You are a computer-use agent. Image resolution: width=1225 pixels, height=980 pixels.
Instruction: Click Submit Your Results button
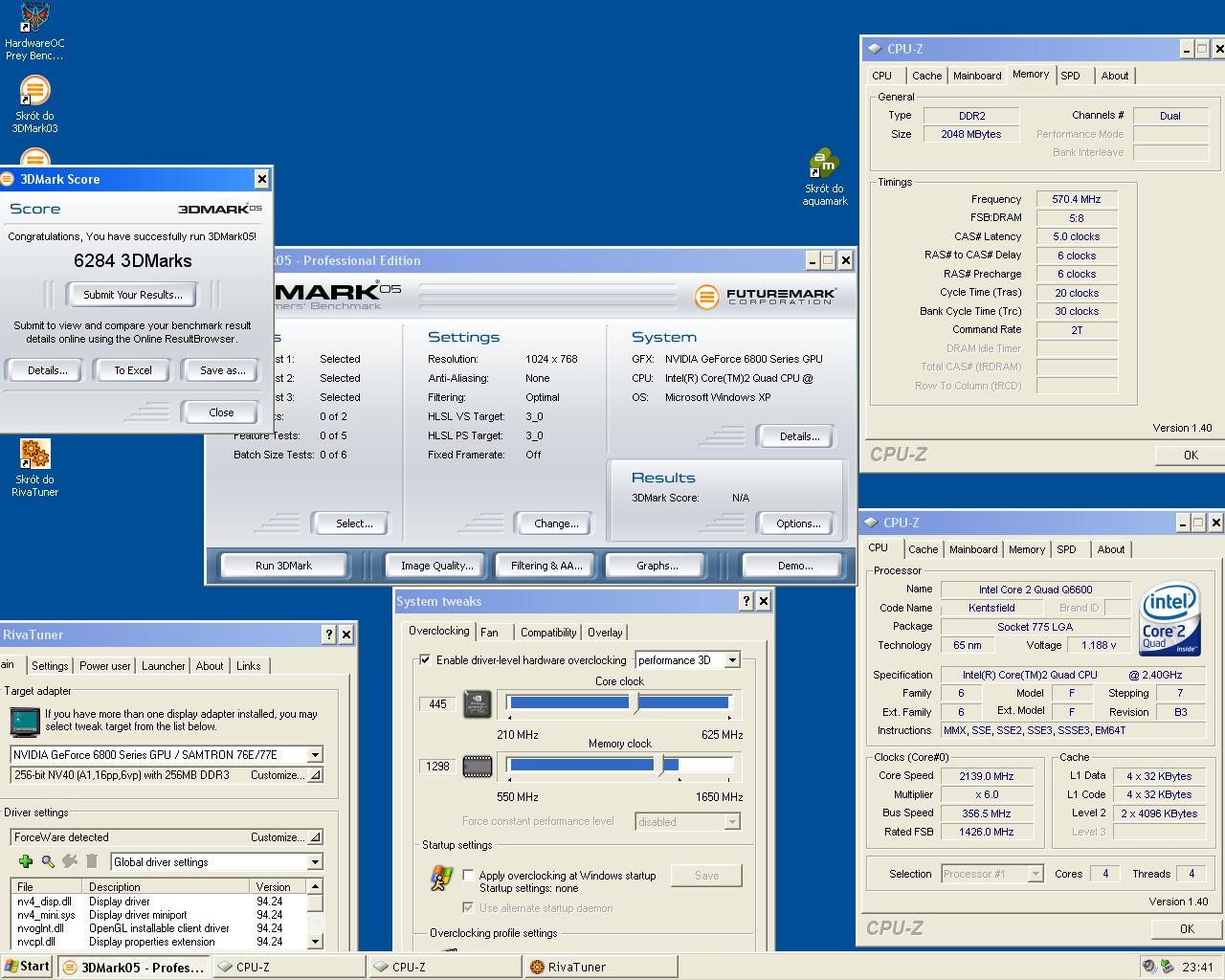click(132, 294)
